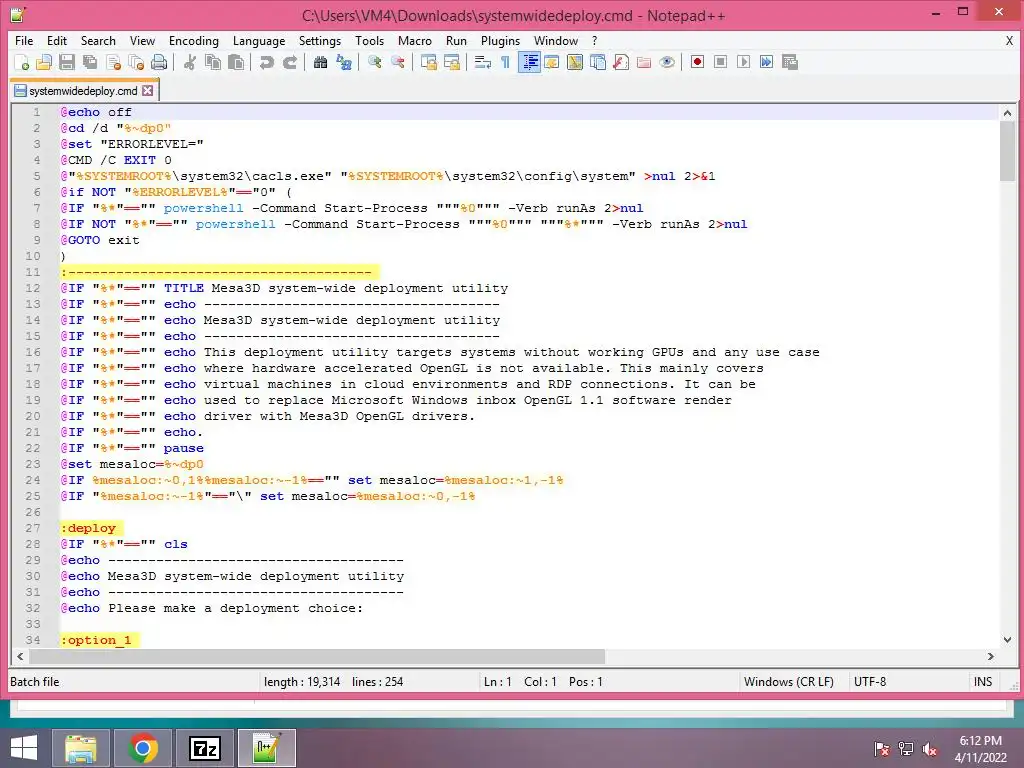The height and width of the screenshot is (768, 1024).
Task: Open Folder as Workspace icon
Action: [x=644, y=62]
